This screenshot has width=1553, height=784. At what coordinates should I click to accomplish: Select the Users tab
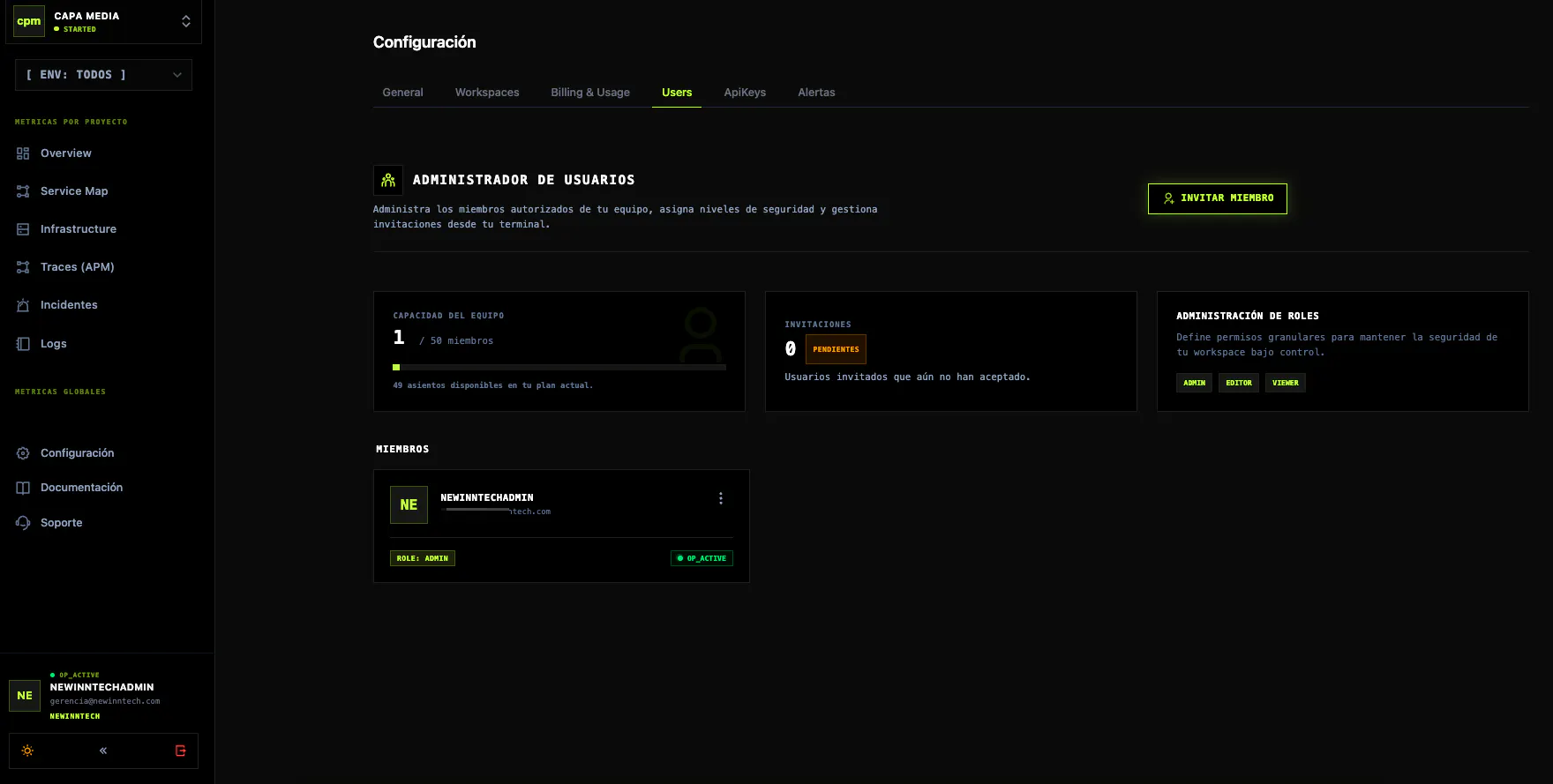677,93
